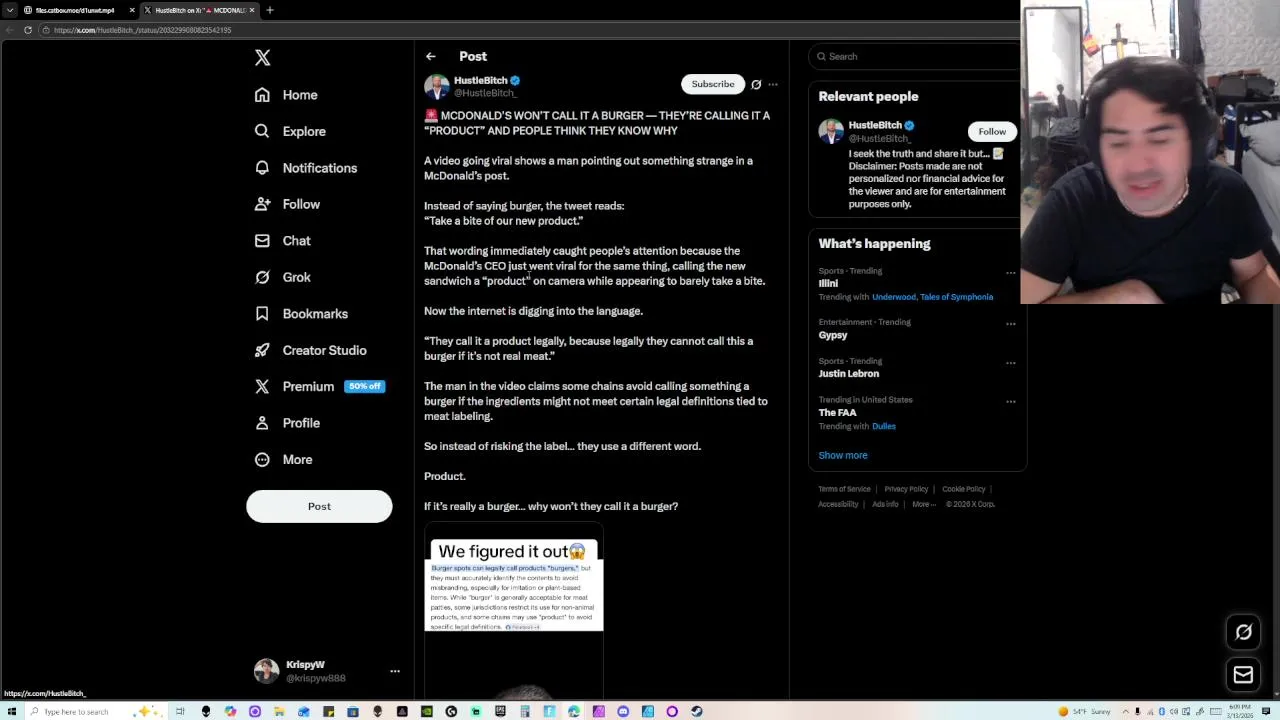This screenshot has height=720, width=1280.
Task: Open Epic Games from the taskbar
Action: tap(500, 711)
